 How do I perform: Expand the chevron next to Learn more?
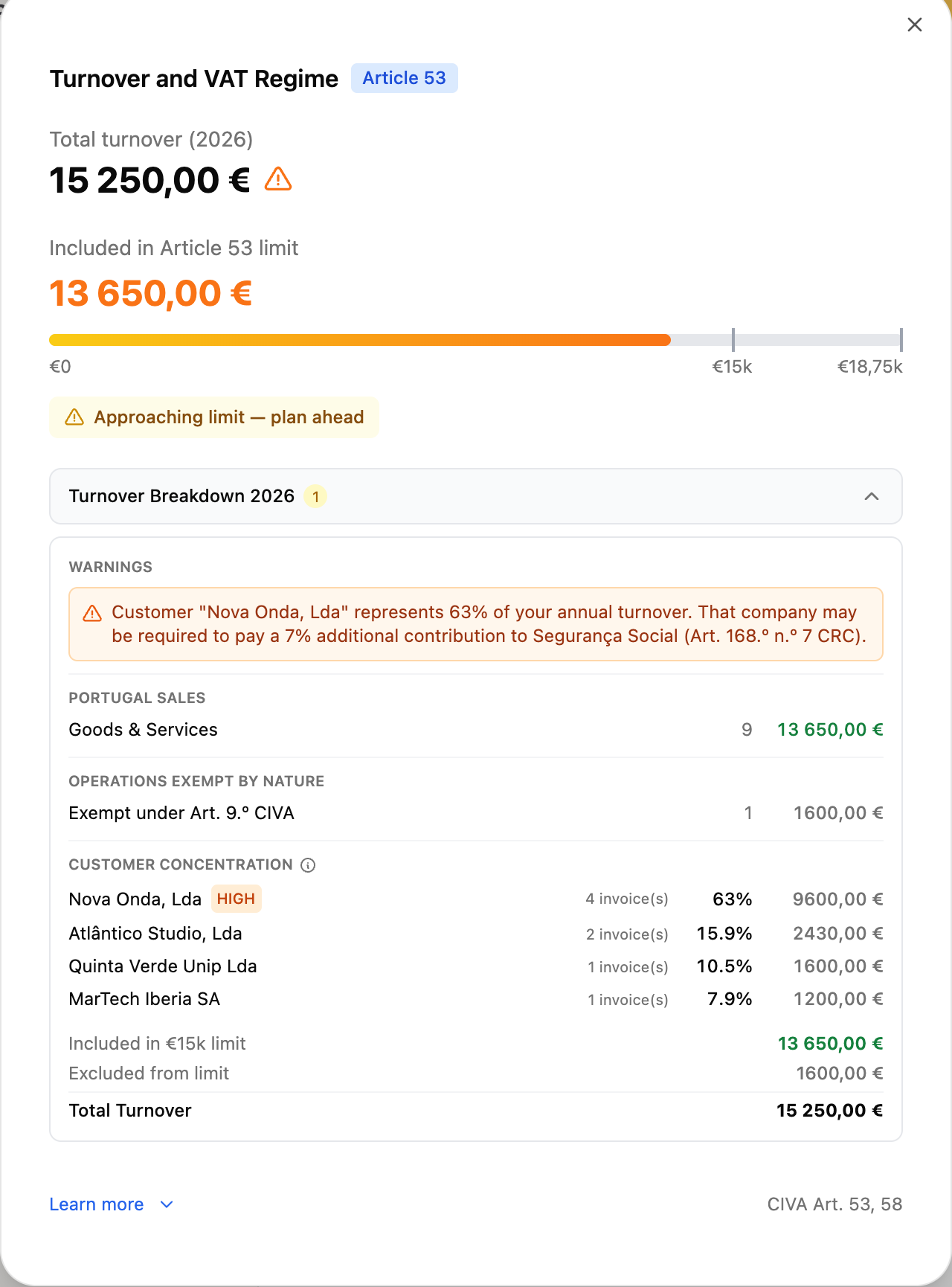pyautogui.click(x=167, y=1204)
